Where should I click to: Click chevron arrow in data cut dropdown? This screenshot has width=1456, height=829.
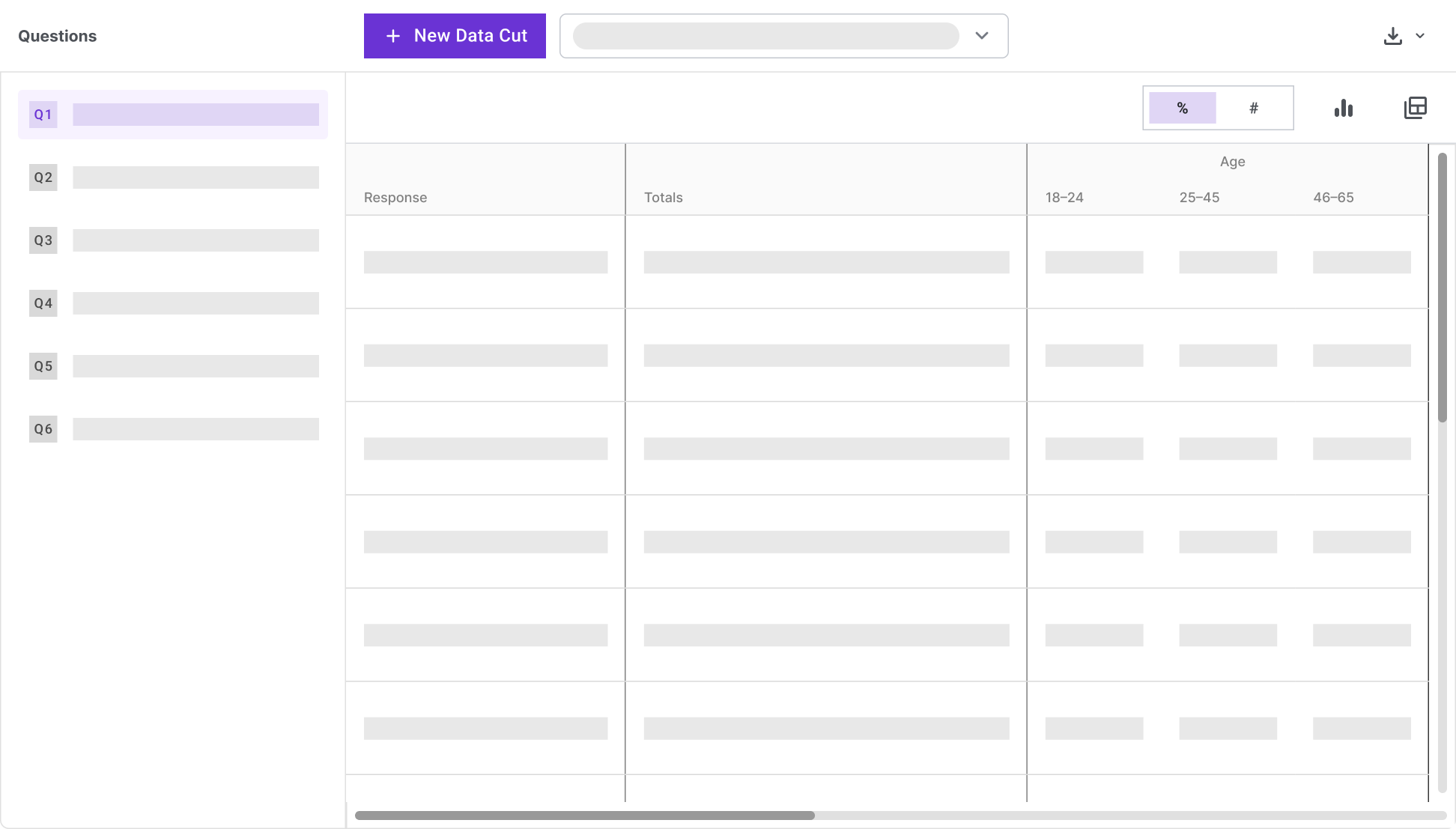click(982, 36)
